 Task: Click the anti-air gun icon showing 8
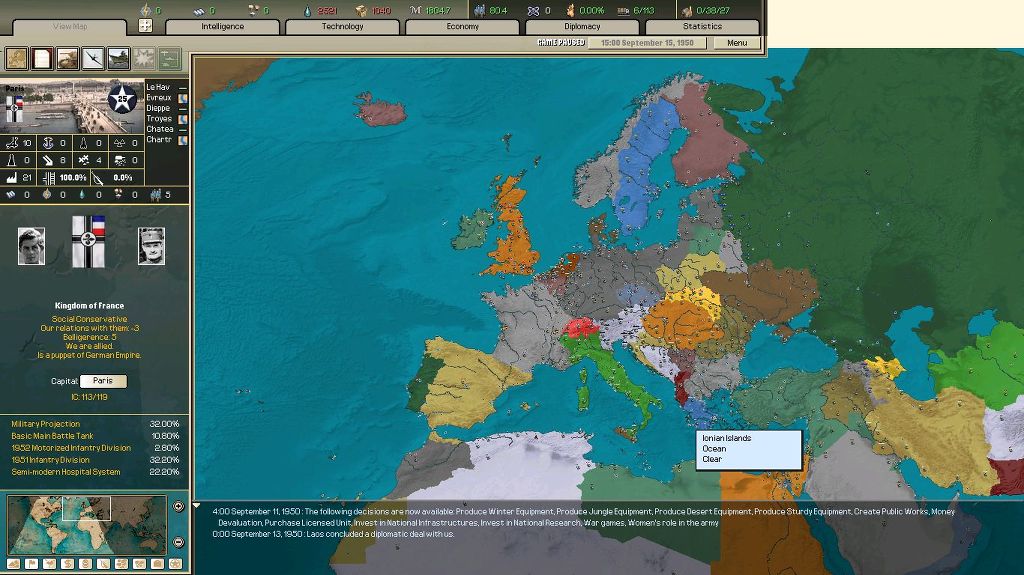click(x=47, y=160)
